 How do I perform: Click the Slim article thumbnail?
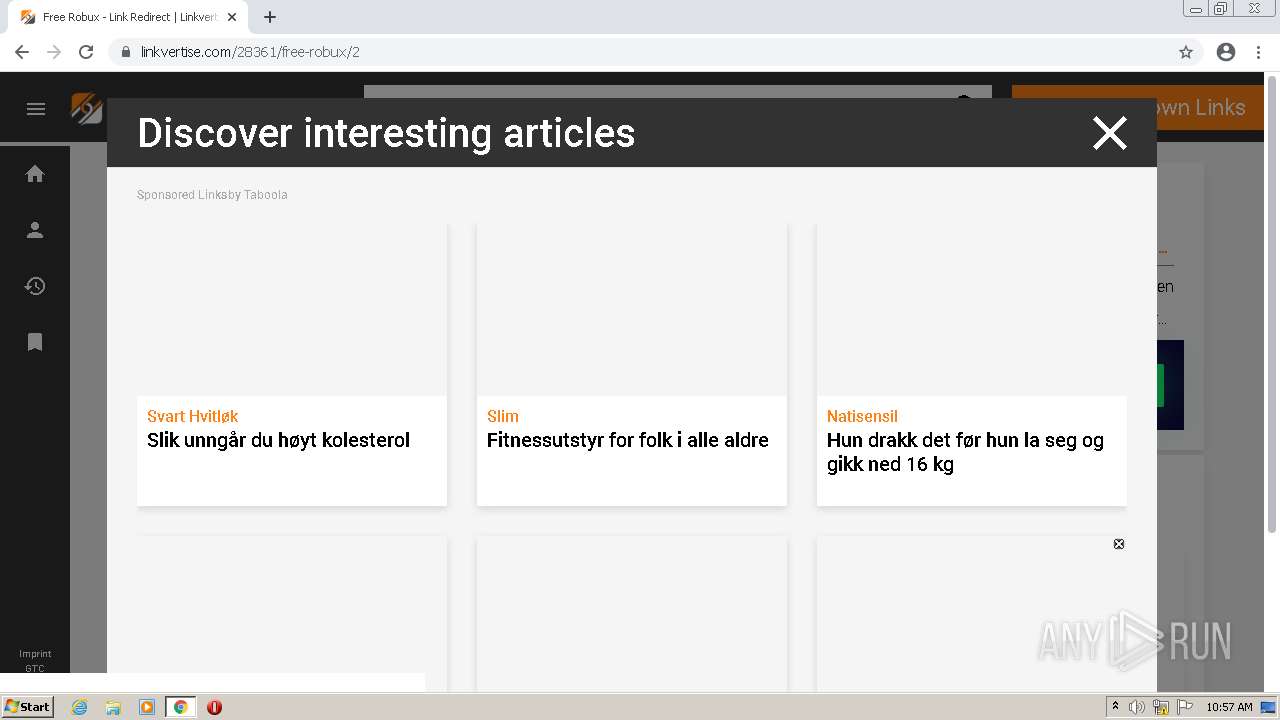point(632,310)
